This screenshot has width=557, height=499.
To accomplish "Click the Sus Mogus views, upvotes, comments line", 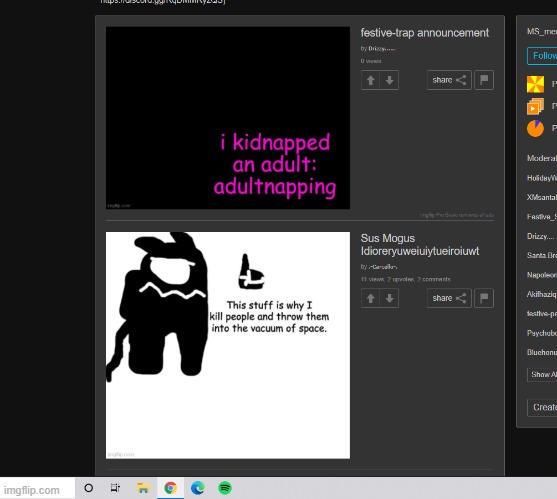I will [x=406, y=280].
